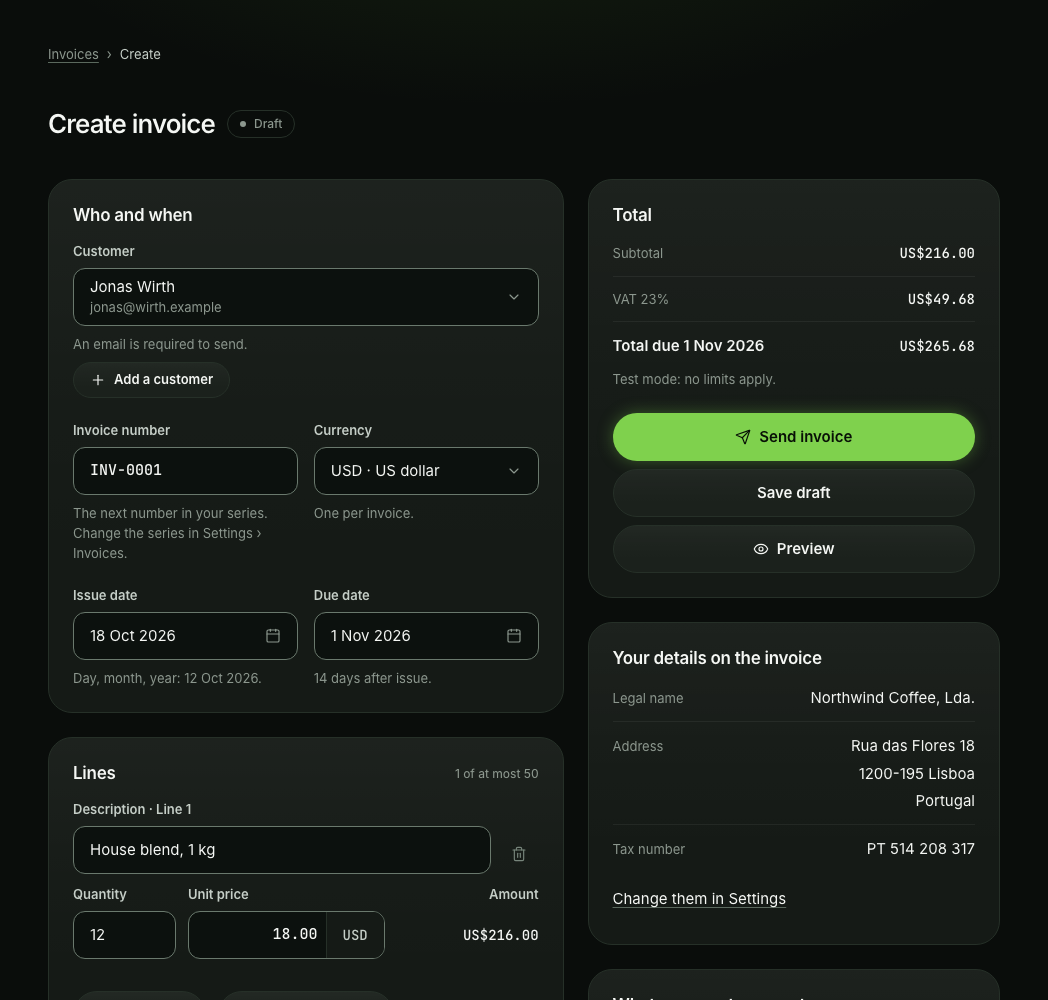The image size is (1048, 1000).
Task: Open Change them in Settings link
Action: (699, 898)
